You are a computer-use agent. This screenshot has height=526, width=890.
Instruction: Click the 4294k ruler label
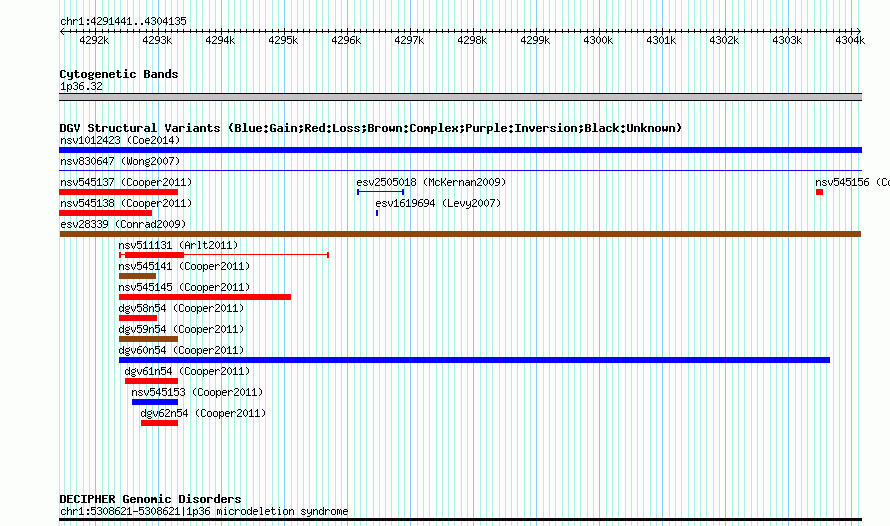(x=220, y=40)
